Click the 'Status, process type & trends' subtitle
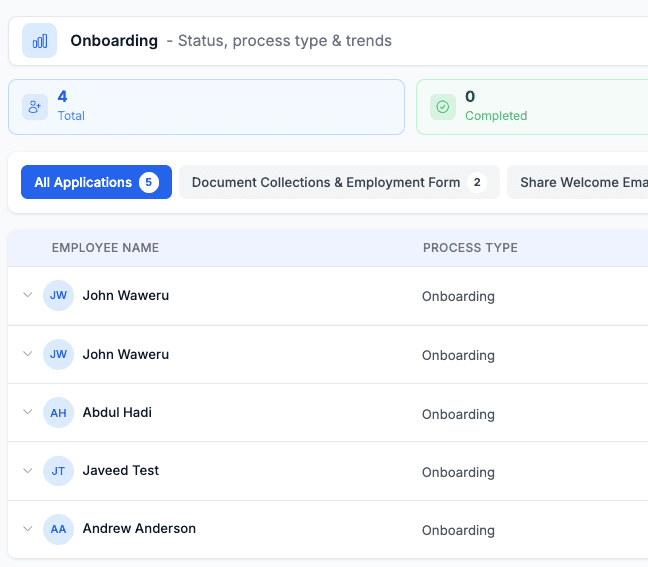The image size is (648, 567). point(285,41)
